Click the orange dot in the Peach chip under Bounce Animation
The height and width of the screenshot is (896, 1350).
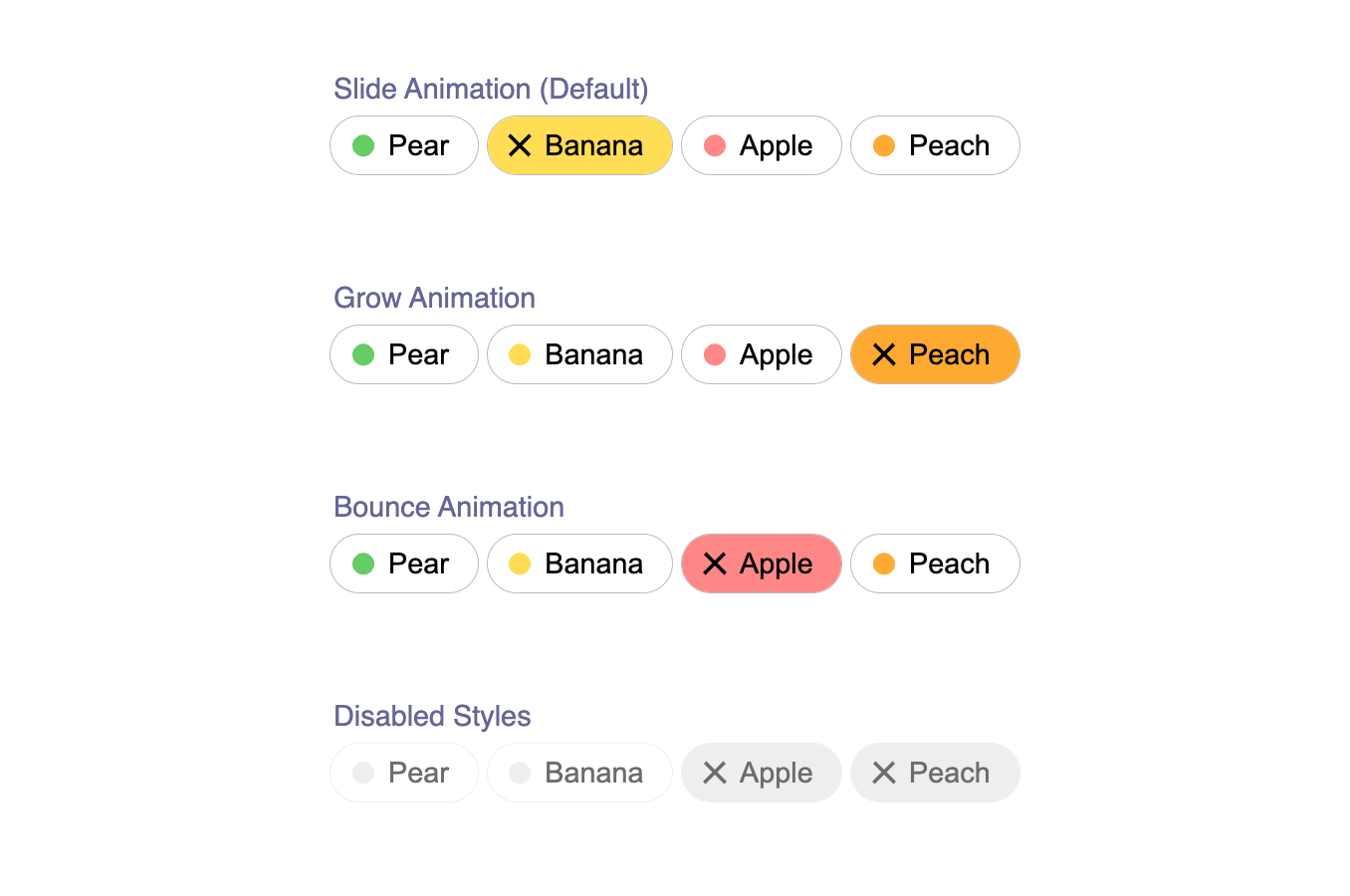click(885, 563)
